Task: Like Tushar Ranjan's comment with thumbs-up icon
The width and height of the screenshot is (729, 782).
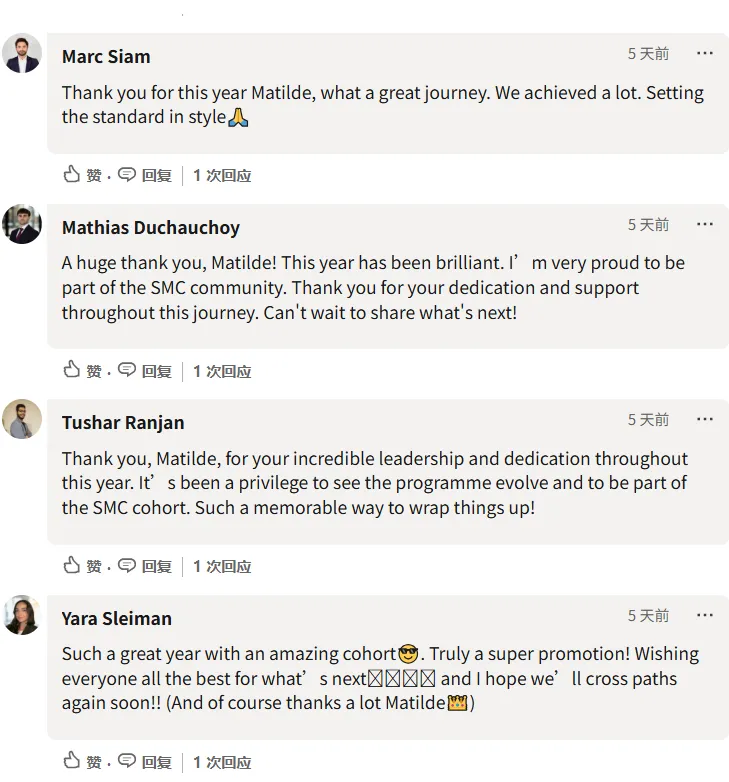Action: pyautogui.click(x=72, y=566)
